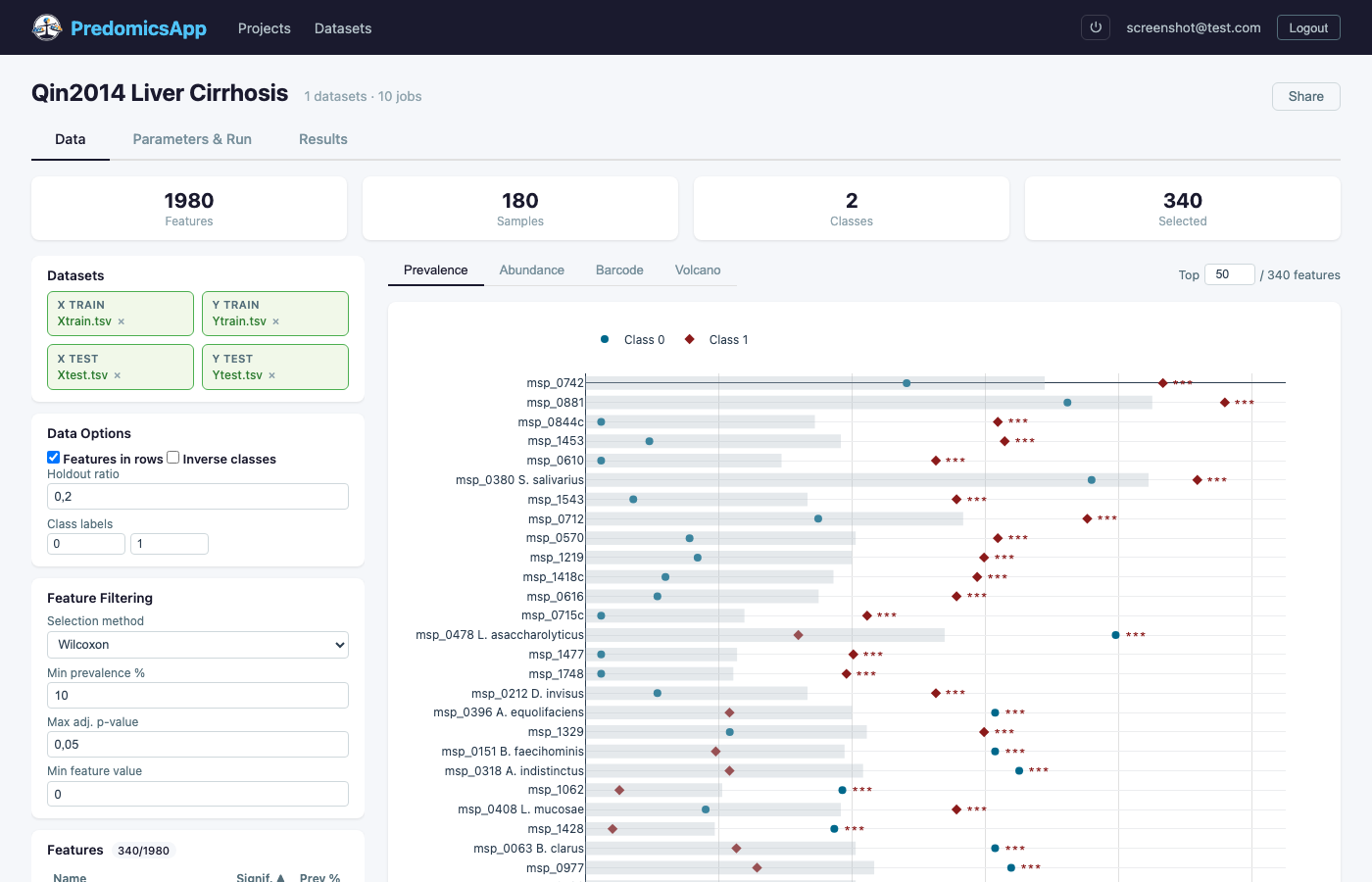Click the msp_0742 feature label in the chart

point(554,383)
